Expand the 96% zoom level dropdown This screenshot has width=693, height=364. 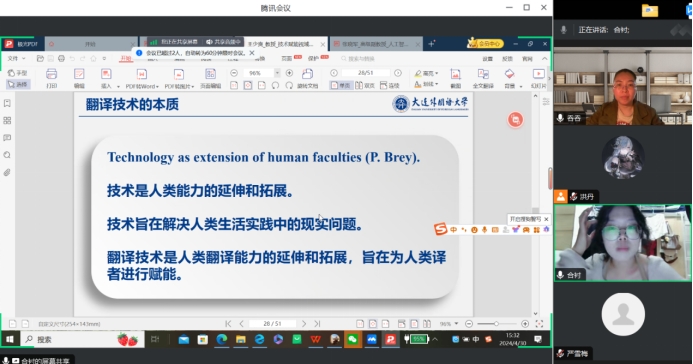coord(277,73)
